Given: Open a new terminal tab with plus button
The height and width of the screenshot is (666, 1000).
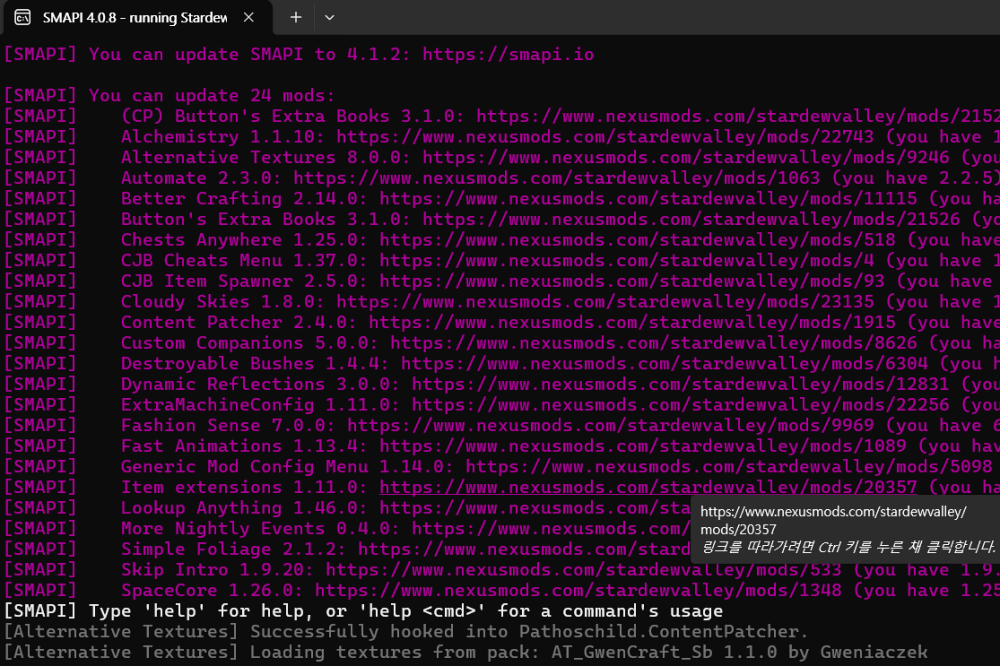Looking at the screenshot, I should (296, 17).
